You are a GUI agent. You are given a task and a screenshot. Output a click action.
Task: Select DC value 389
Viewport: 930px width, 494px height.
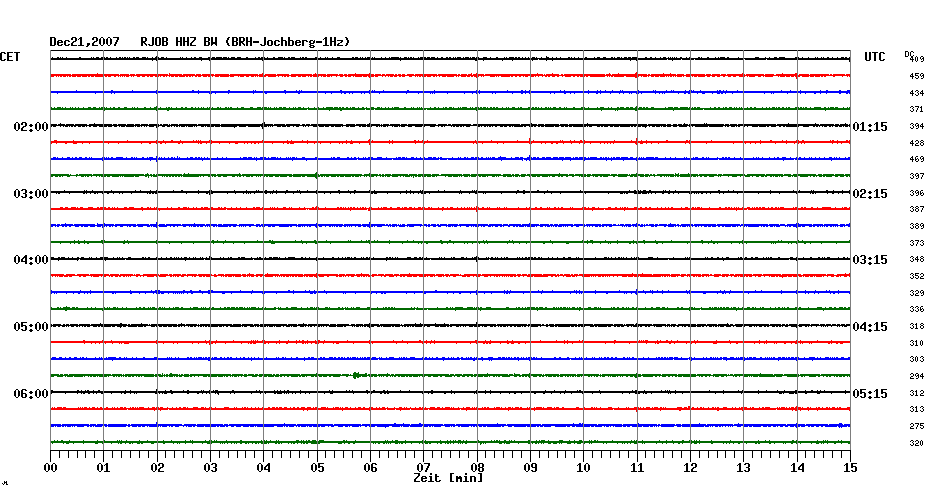[916, 227]
